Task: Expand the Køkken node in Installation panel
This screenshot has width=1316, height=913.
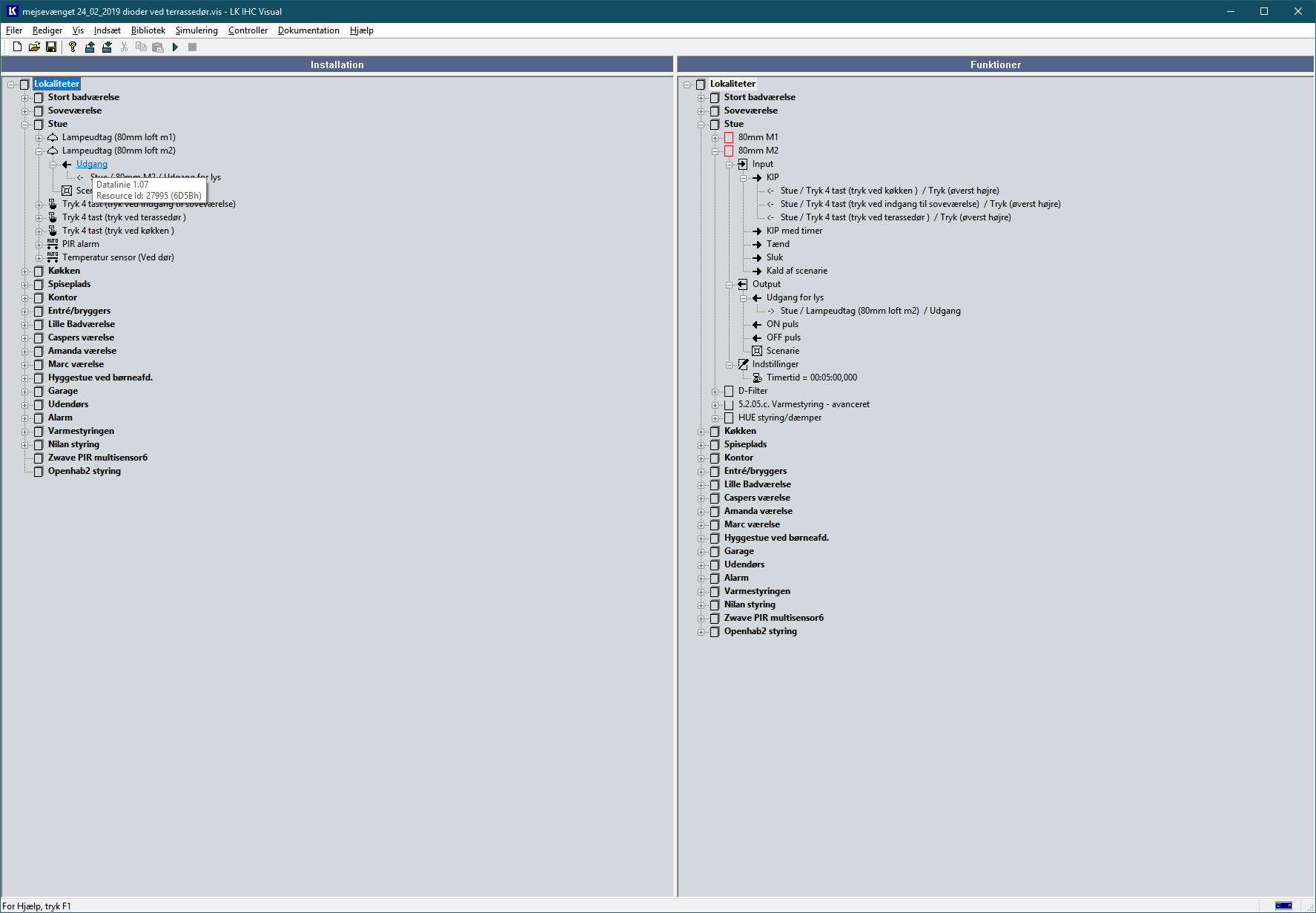Action: (25, 271)
